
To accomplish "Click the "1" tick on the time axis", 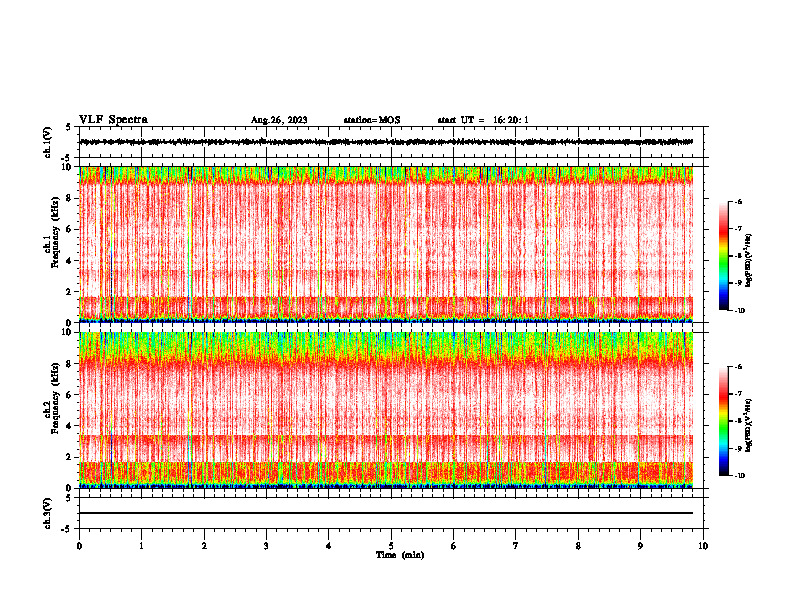I will [141, 546].
